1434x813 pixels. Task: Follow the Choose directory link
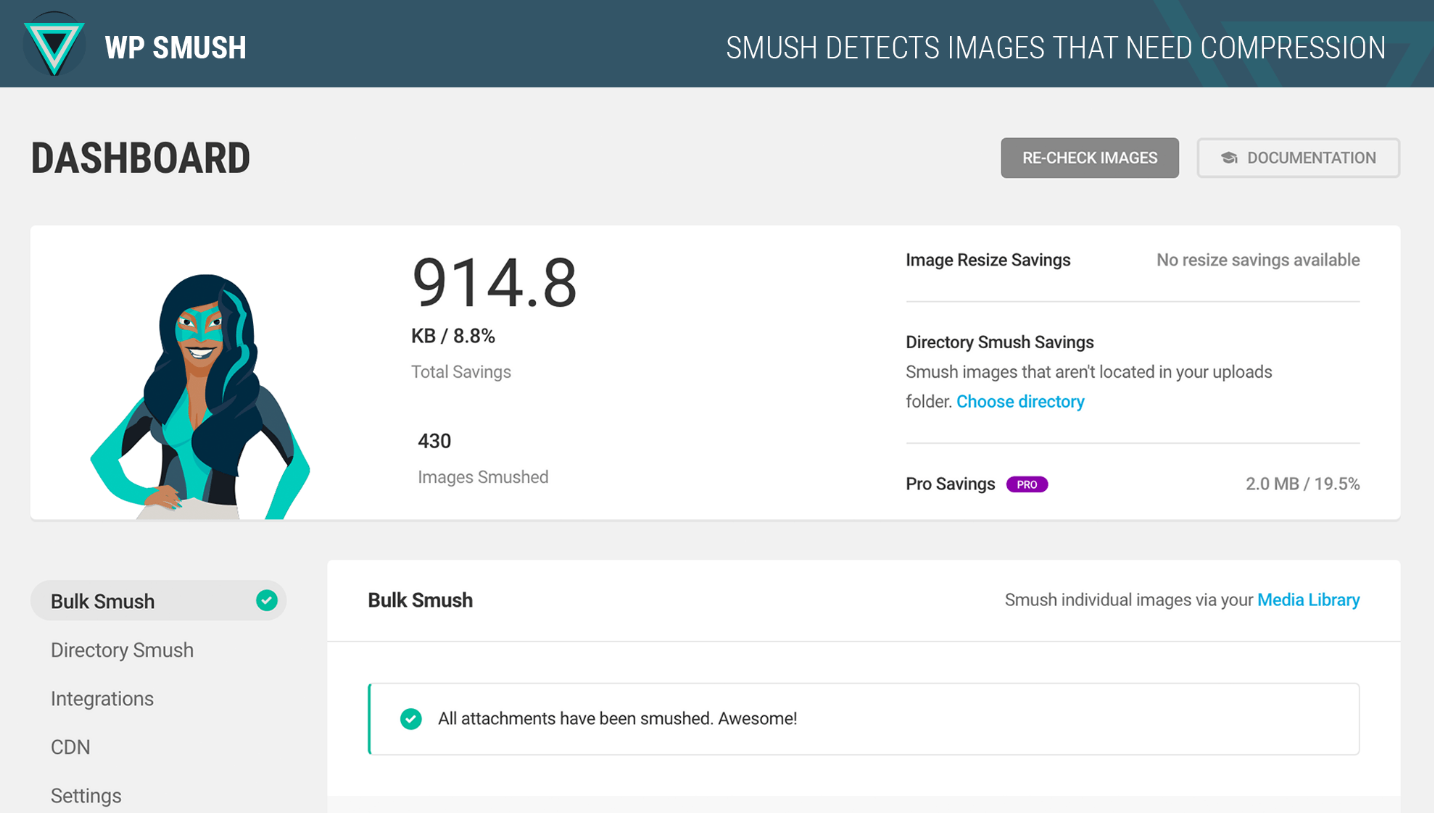(x=1020, y=401)
